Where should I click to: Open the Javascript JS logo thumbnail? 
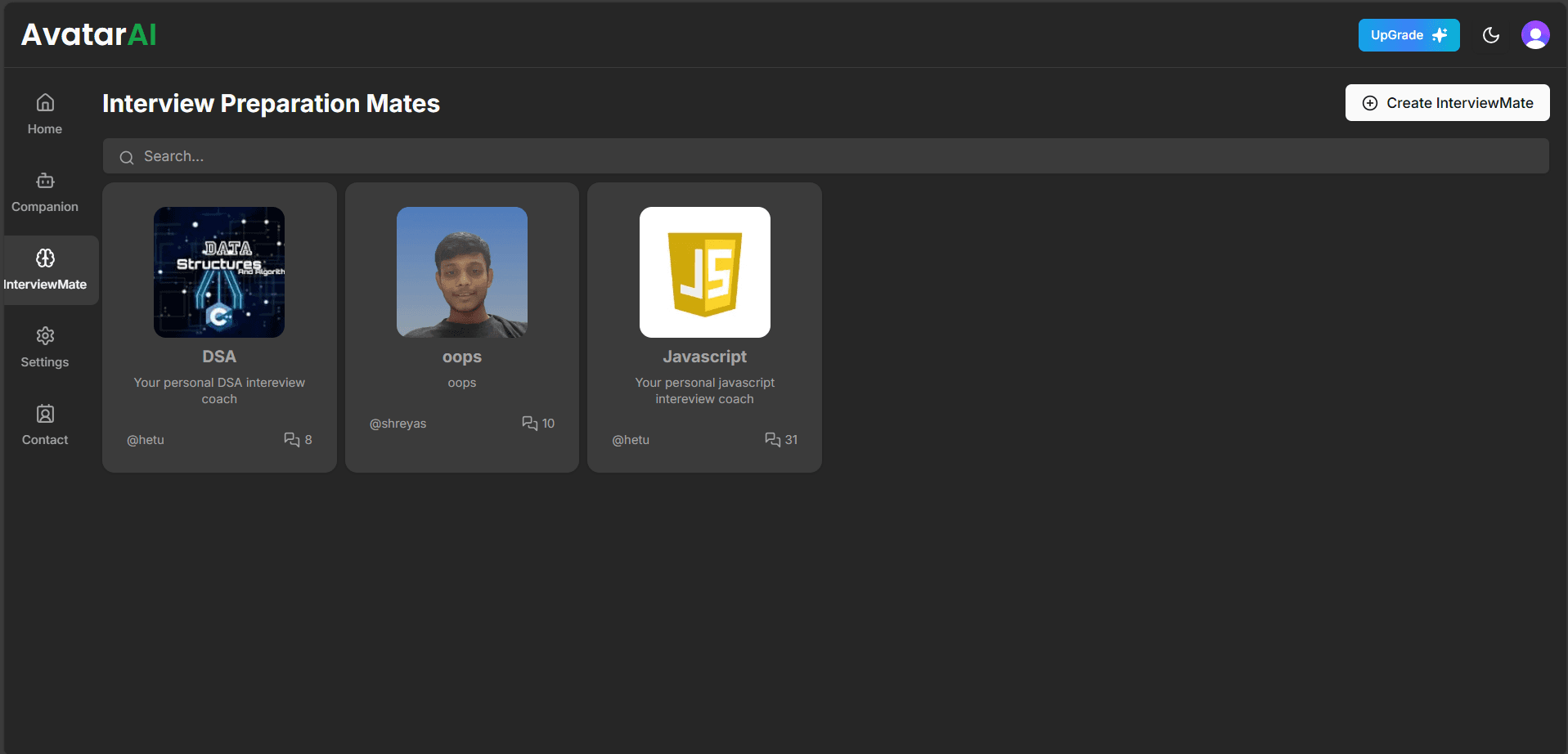(x=705, y=272)
